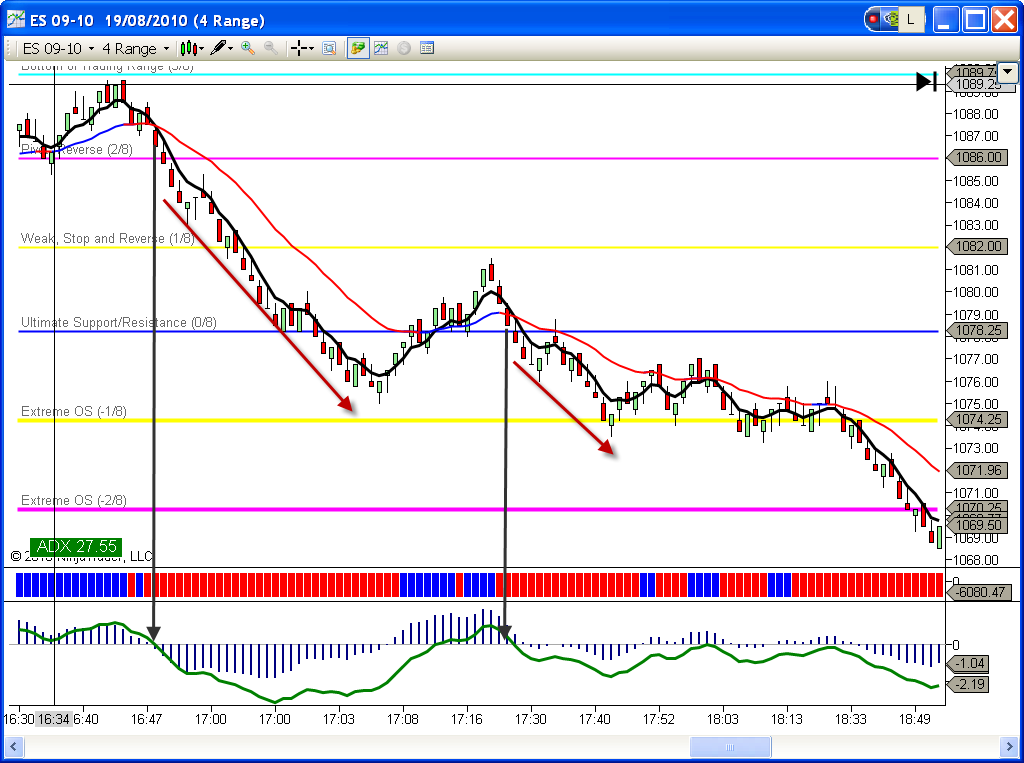The width and height of the screenshot is (1024, 763).
Task: Click the greyed zoom out magnifier icon
Action: [270, 48]
